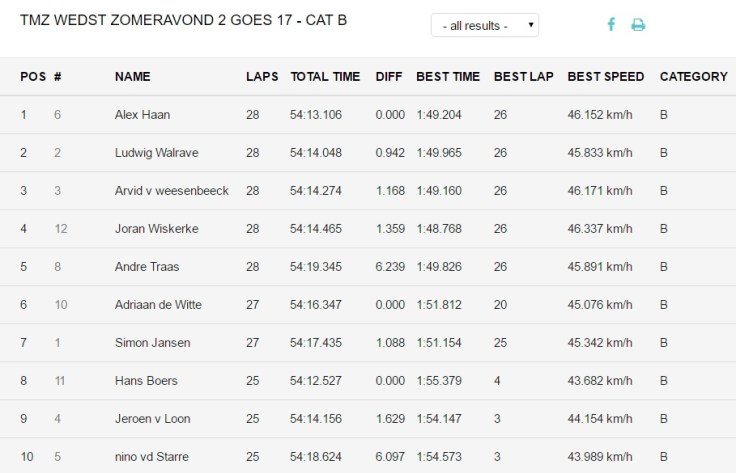The height and width of the screenshot is (473, 736).
Task: Select rider Ludwig Walrave
Action: (157, 153)
